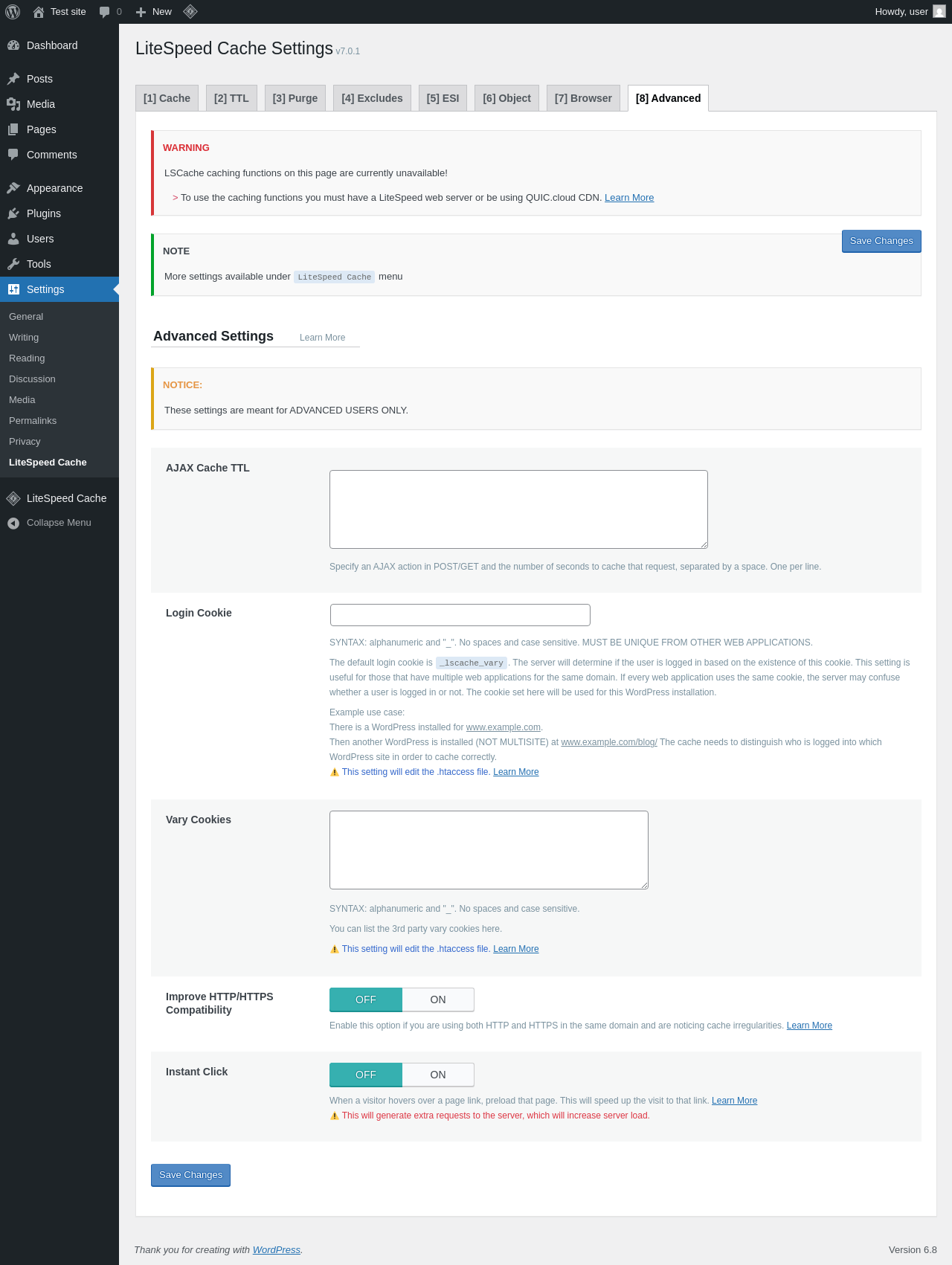Open Learn More link beside Advanced Settings
The height and width of the screenshot is (1265, 952).
click(x=322, y=338)
